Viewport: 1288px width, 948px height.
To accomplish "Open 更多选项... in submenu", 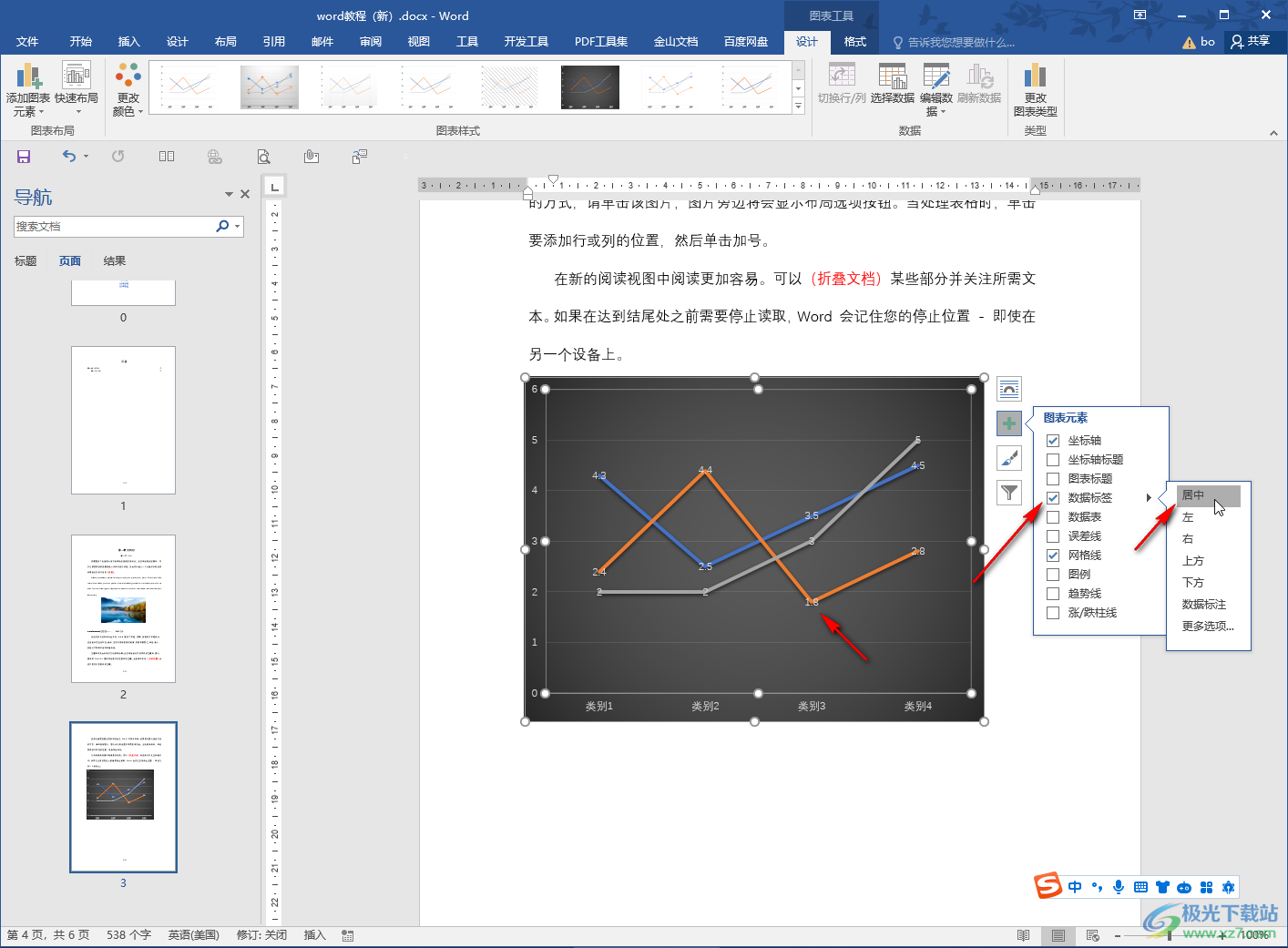I will pos(1208,627).
